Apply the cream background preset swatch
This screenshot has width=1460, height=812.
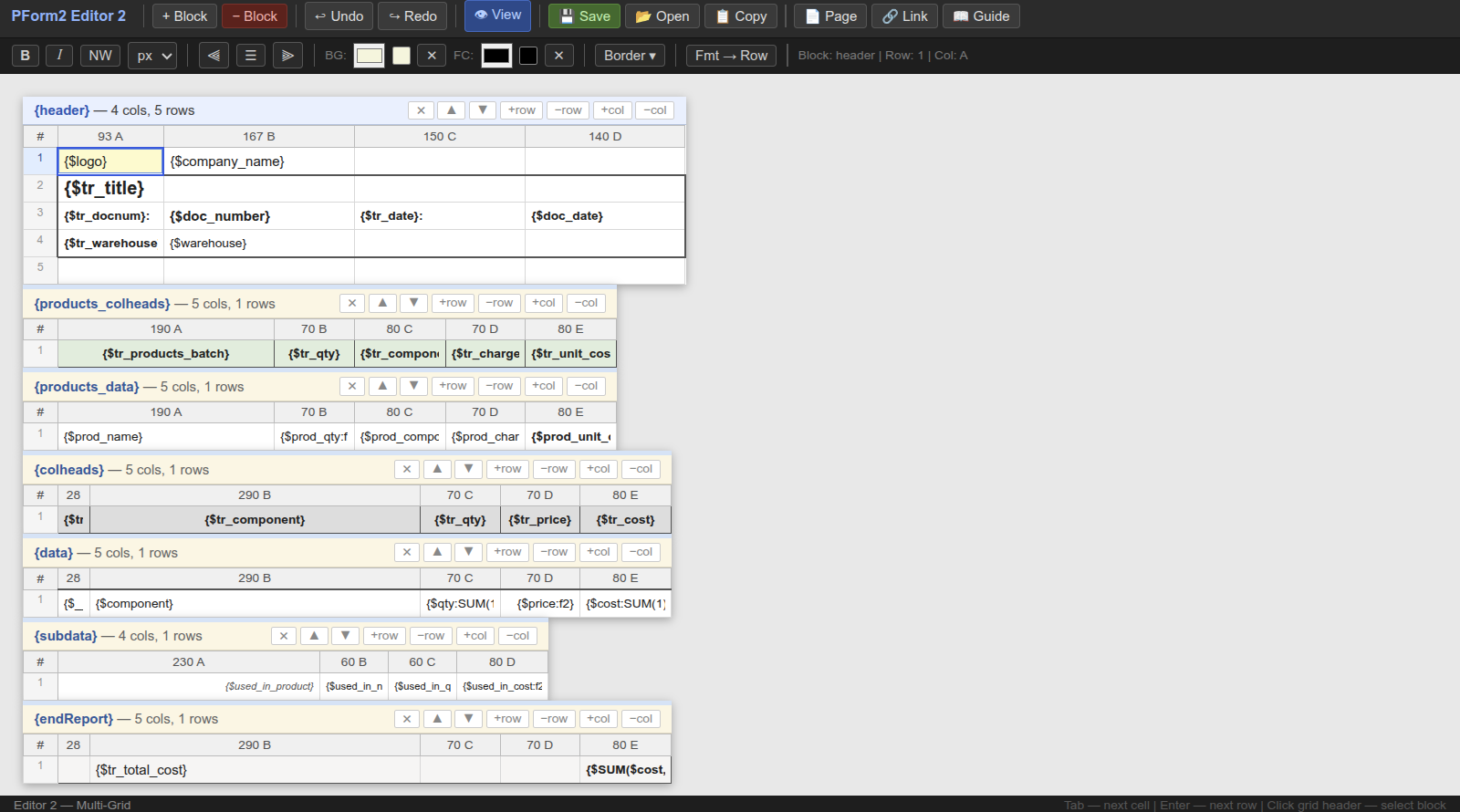[401, 56]
